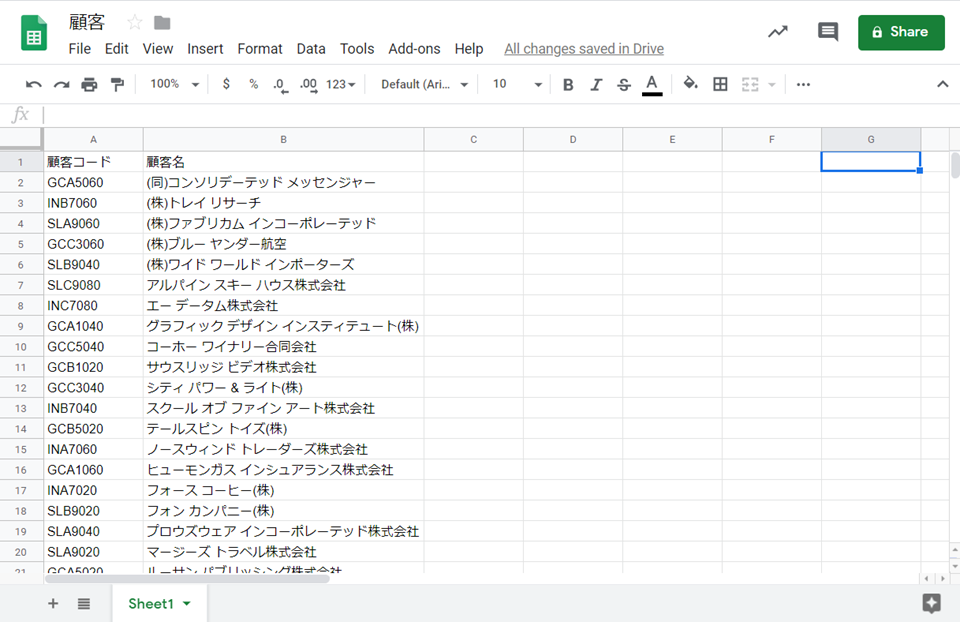
Task: Activate the paint format tool
Action: pyautogui.click(x=117, y=84)
